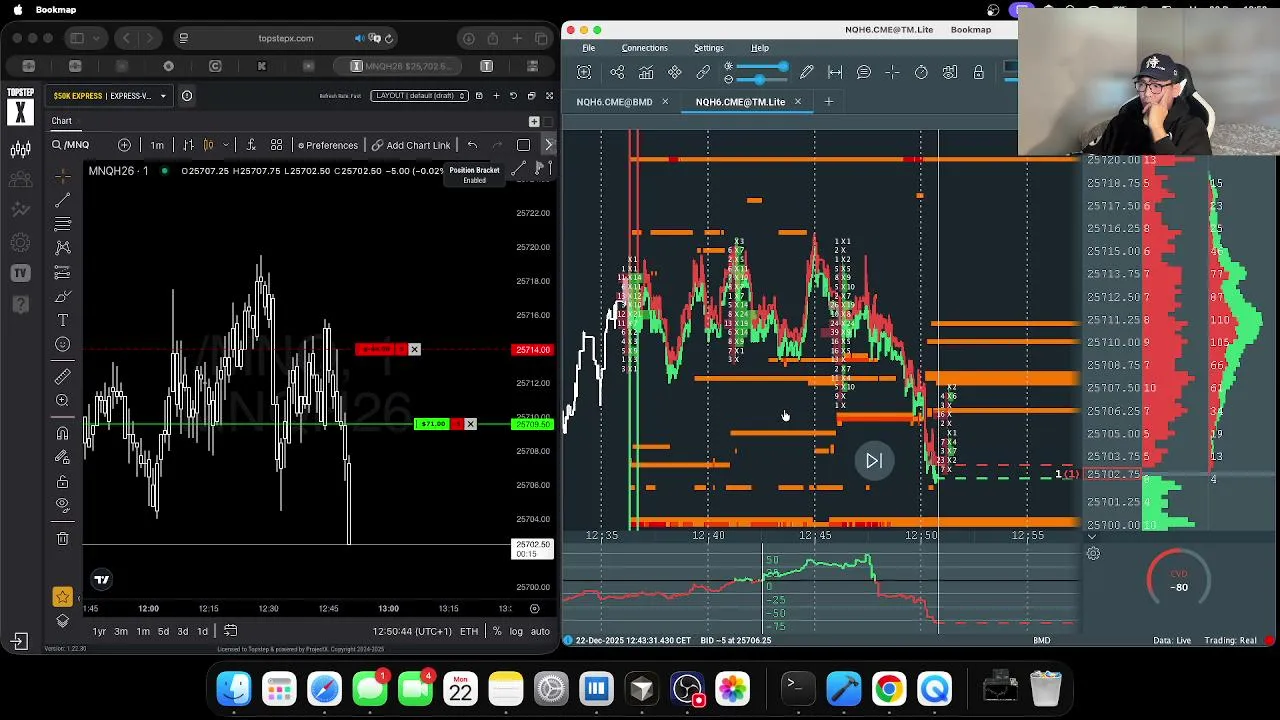Undo the last chart action

[x=472, y=145]
